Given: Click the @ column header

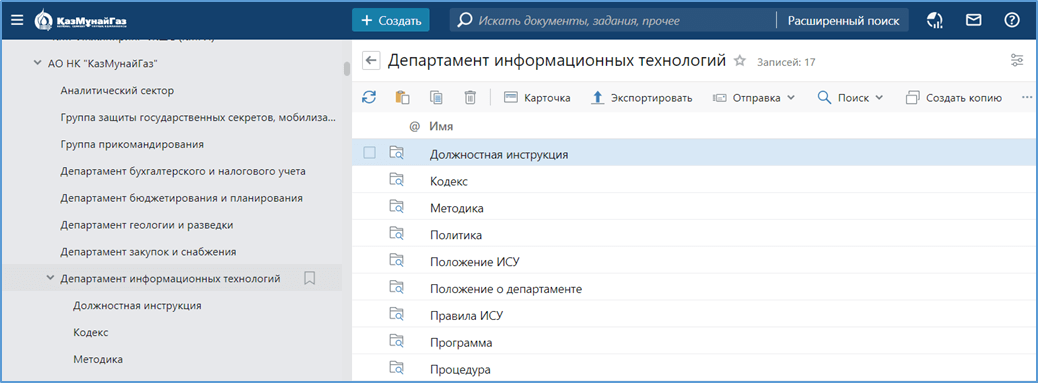Looking at the screenshot, I should pyautogui.click(x=414, y=126).
